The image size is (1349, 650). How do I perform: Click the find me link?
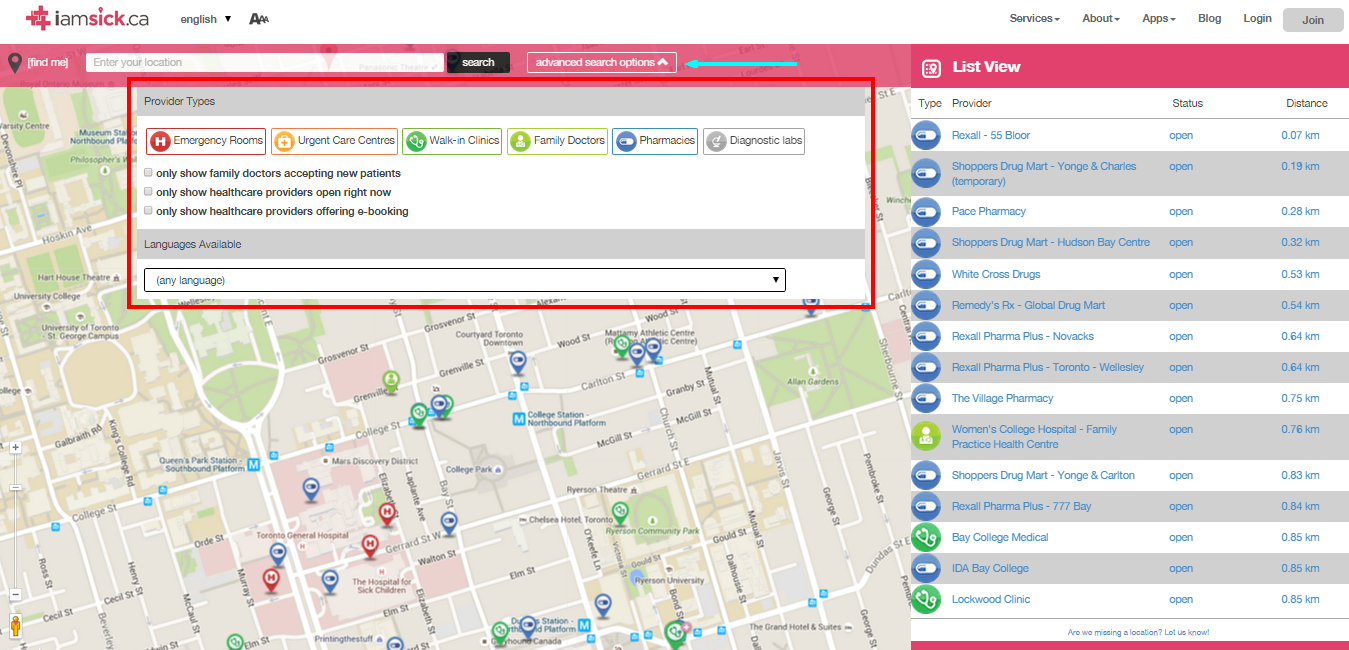(48, 63)
